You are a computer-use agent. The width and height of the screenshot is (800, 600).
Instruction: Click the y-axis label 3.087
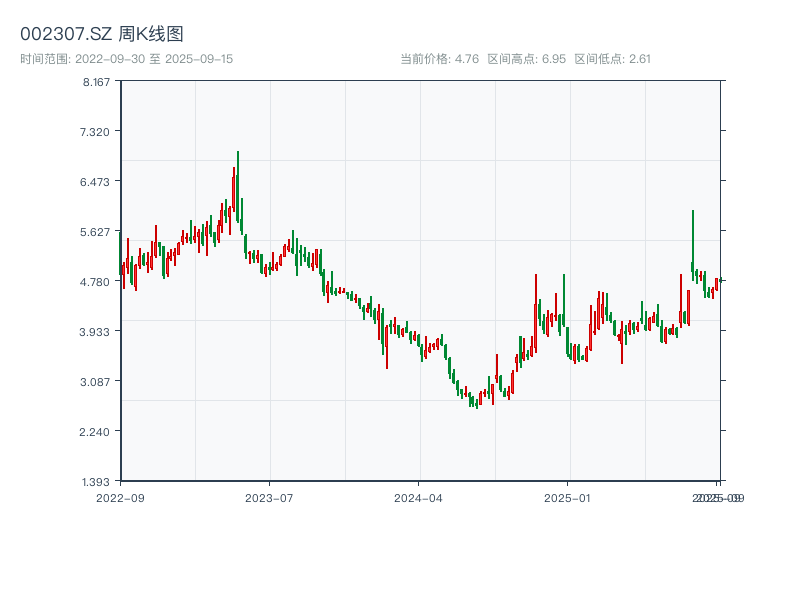pyautogui.click(x=94, y=382)
